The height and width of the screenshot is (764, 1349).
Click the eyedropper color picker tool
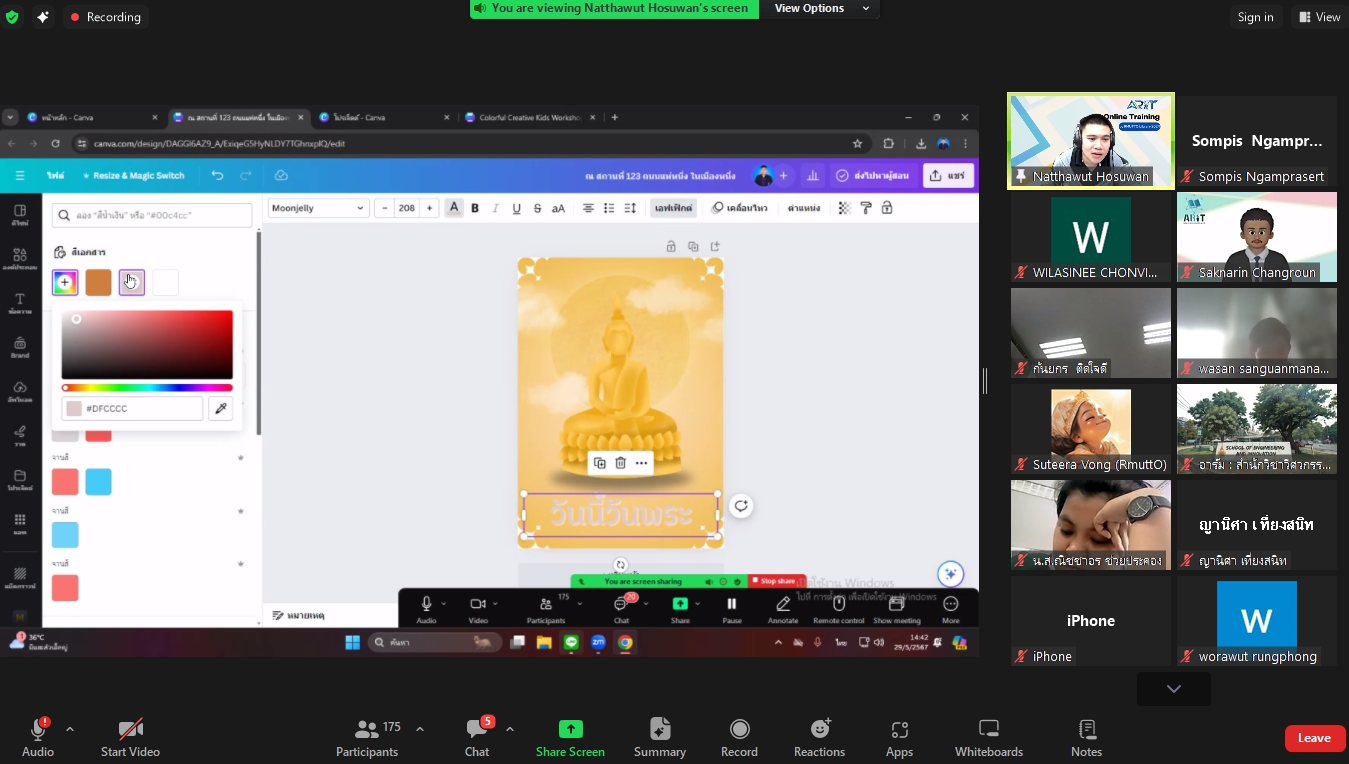click(x=221, y=408)
